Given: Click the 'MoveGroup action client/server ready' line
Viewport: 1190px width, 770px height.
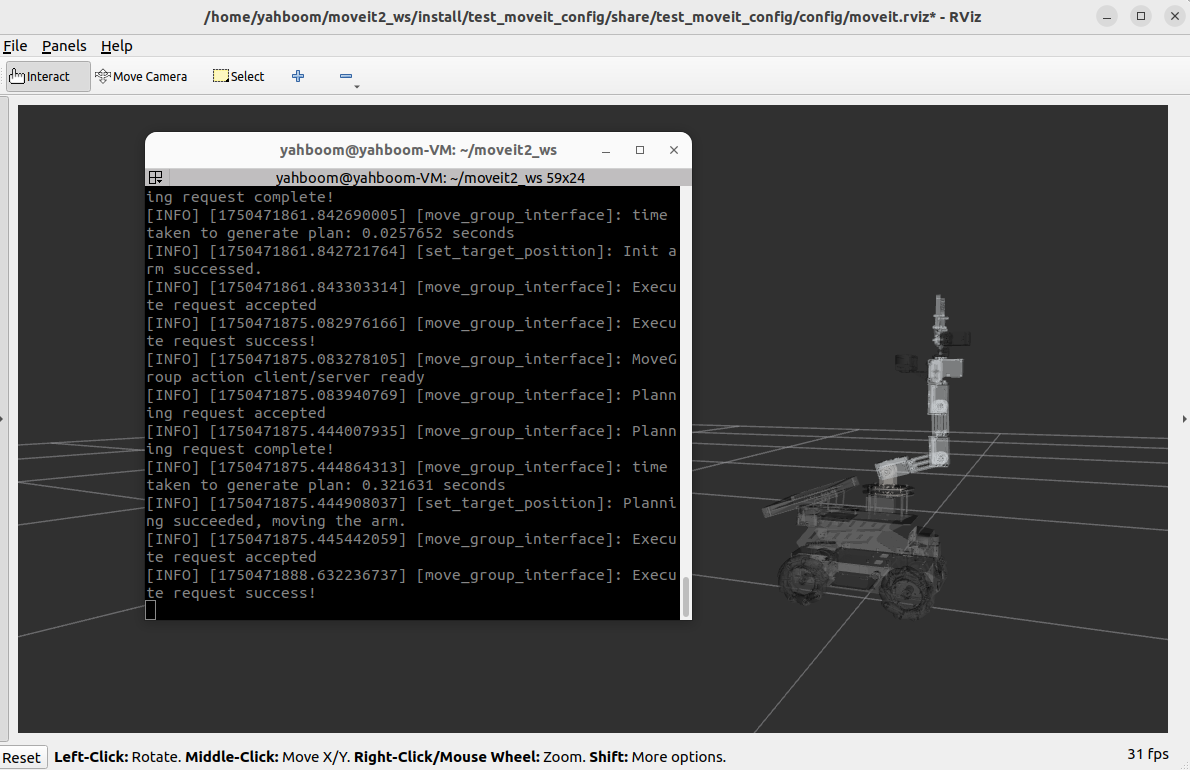Looking at the screenshot, I should point(411,368).
